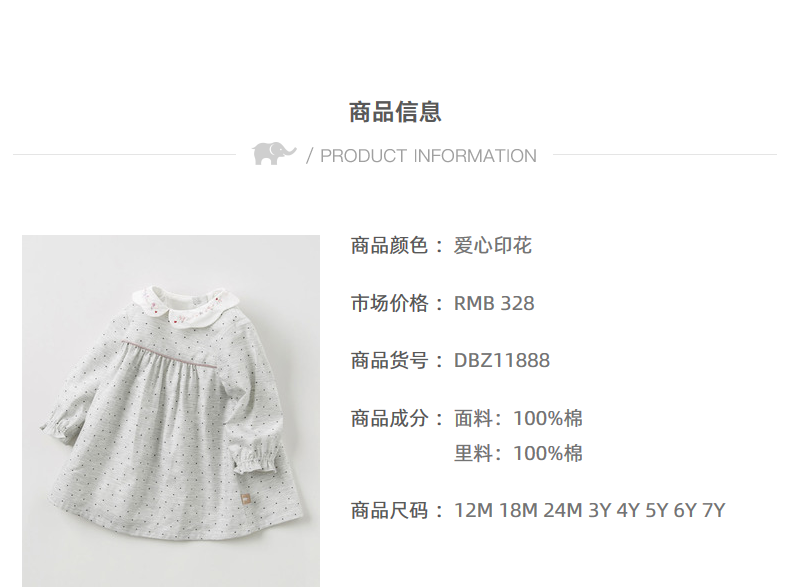Click the price RMB 328
Screen dimensions: 790x587
point(494,303)
